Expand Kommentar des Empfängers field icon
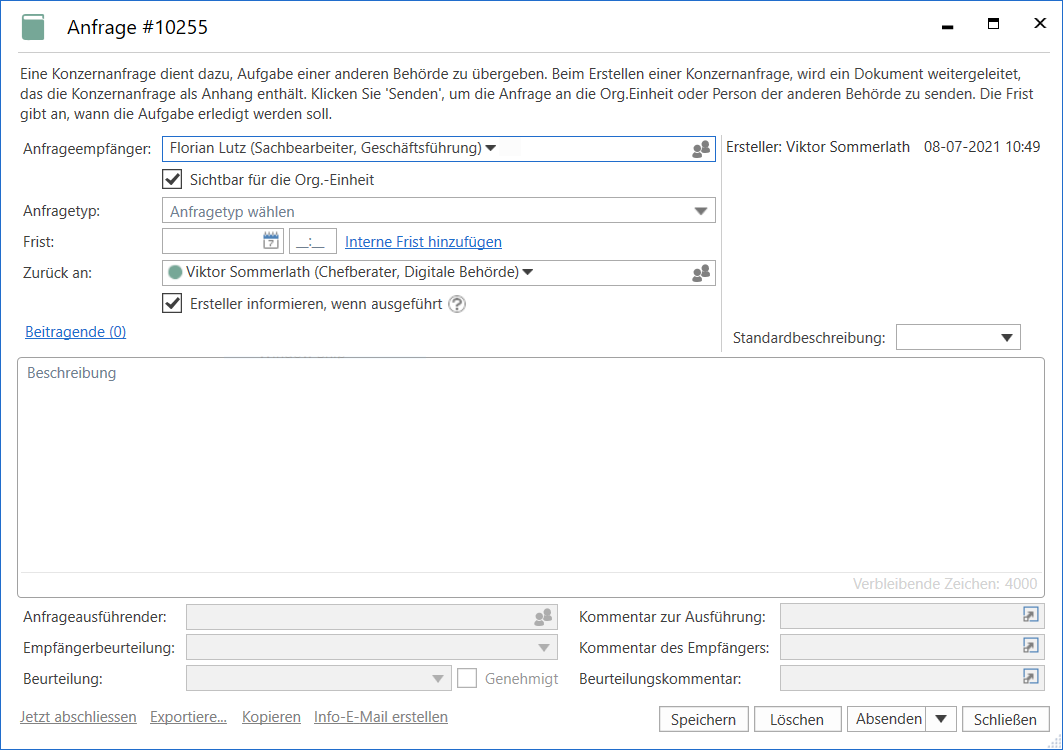This screenshot has height=750, width=1063. [x=1030, y=647]
